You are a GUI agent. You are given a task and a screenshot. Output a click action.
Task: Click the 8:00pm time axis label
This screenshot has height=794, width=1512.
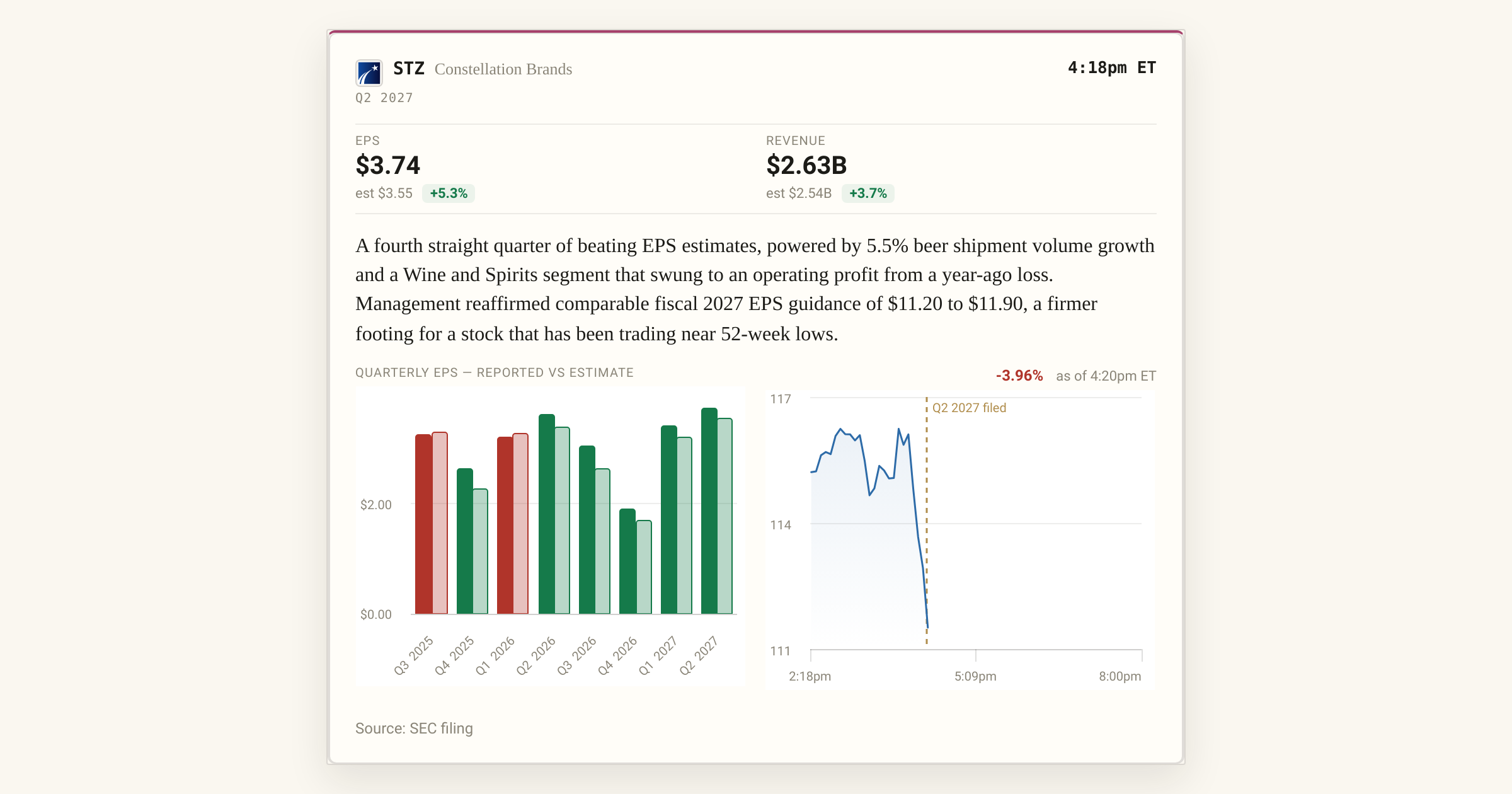click(x=1120, y=676)
